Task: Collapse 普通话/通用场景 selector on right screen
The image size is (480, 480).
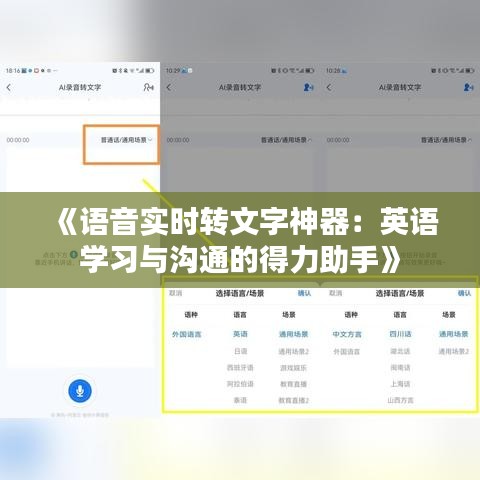Action: click(446, 140)
